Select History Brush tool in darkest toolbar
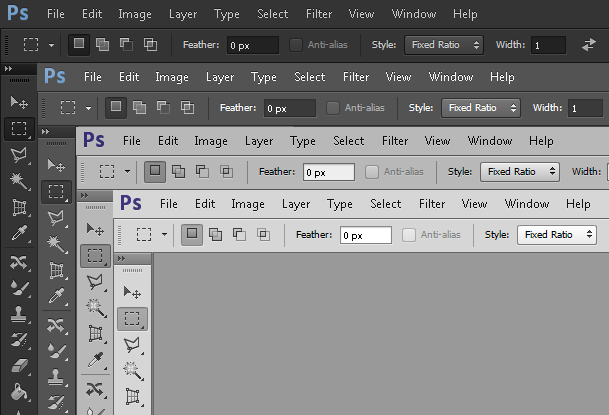This screenshot has width=609, height=415. point(19,340)
